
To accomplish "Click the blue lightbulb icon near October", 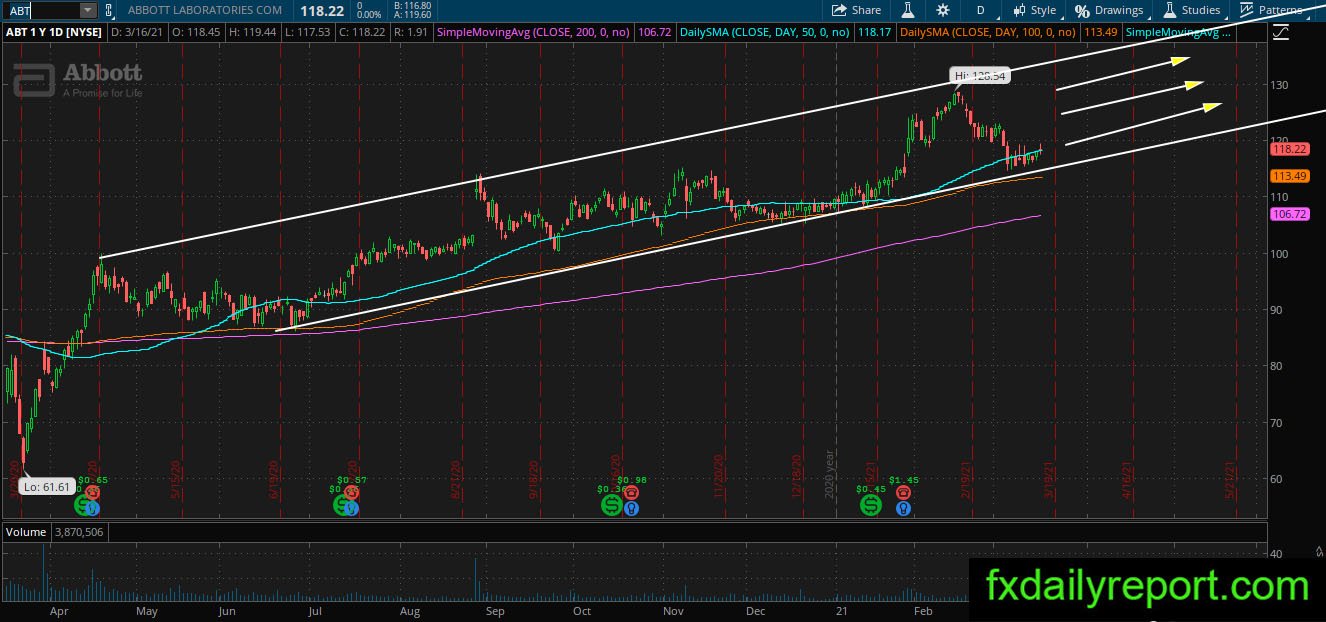I will point(631,508).
